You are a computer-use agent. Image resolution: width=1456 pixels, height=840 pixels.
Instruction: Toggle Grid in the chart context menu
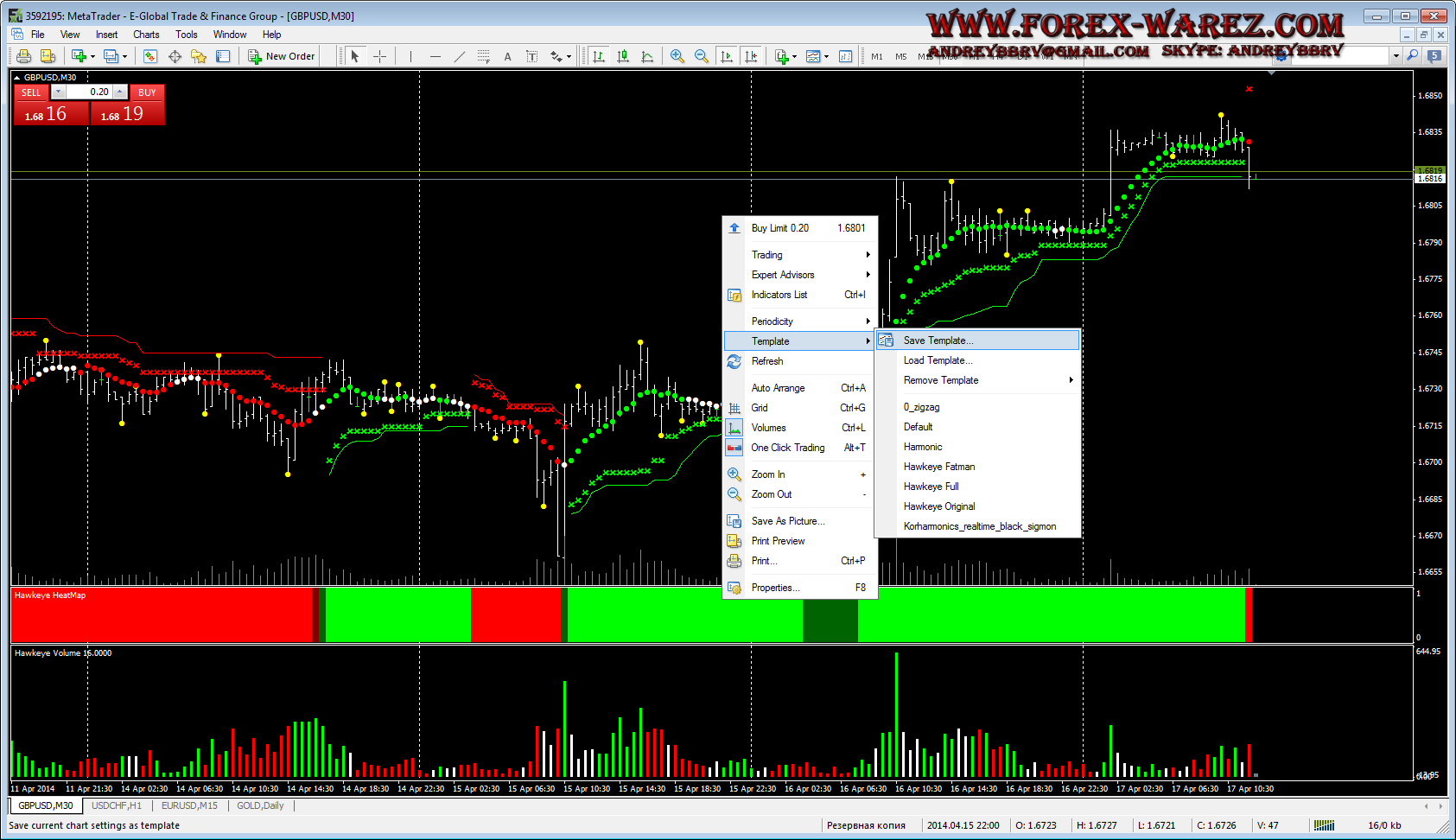click(x=760, y=408)
